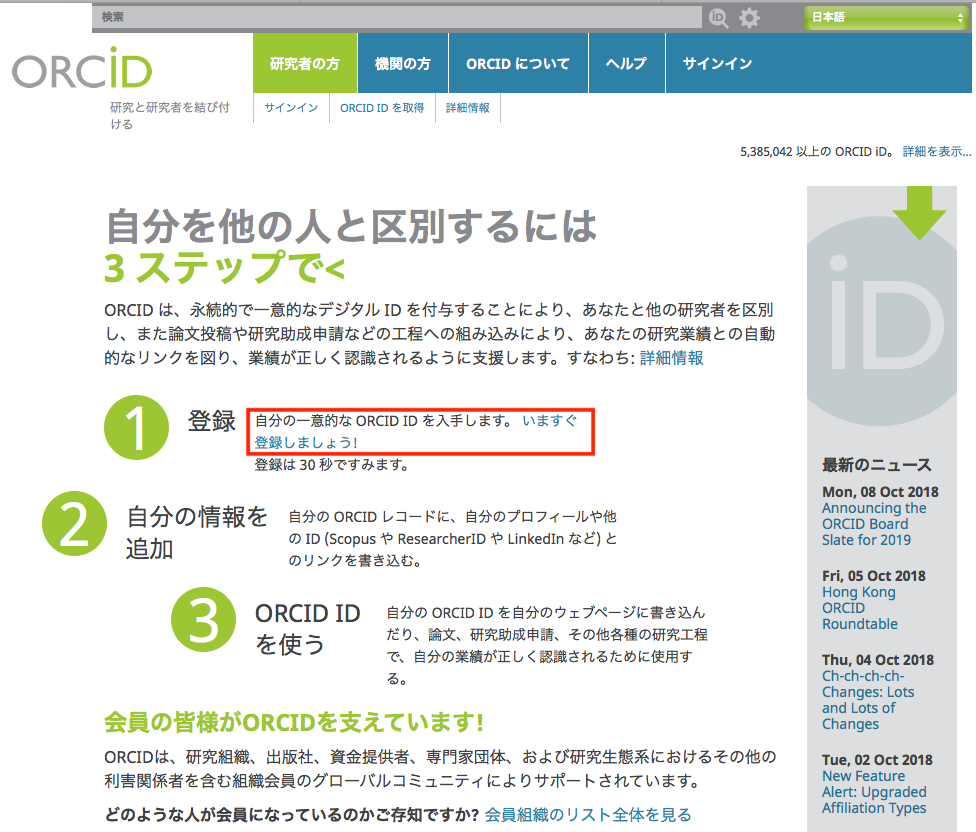This screenshot has height=832, width=976.
Task: Click the Thu, 04 Oct 2018 news date
Action: (878, 660)
